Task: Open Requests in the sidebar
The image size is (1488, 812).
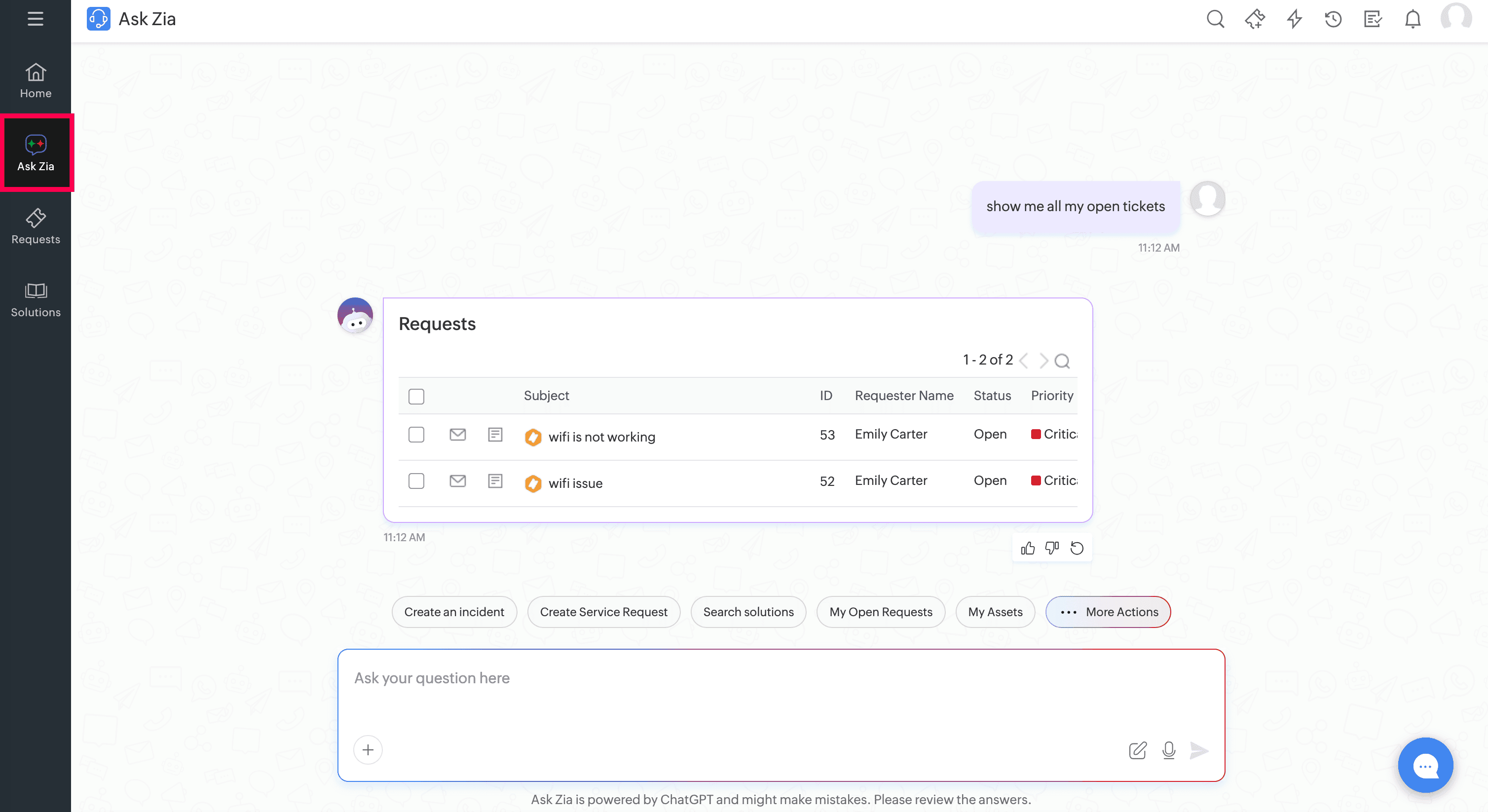Action: [35, 226]
